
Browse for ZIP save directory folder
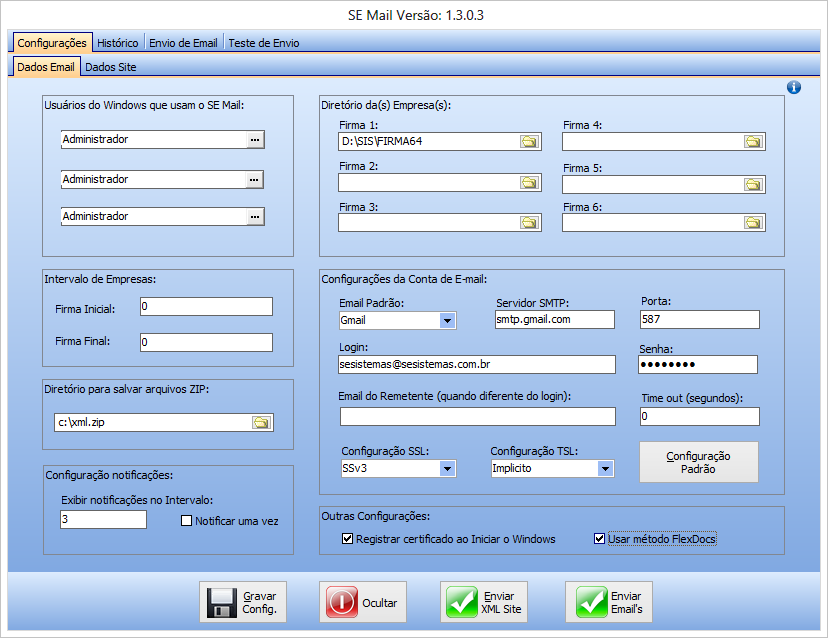tap(260, 423)
